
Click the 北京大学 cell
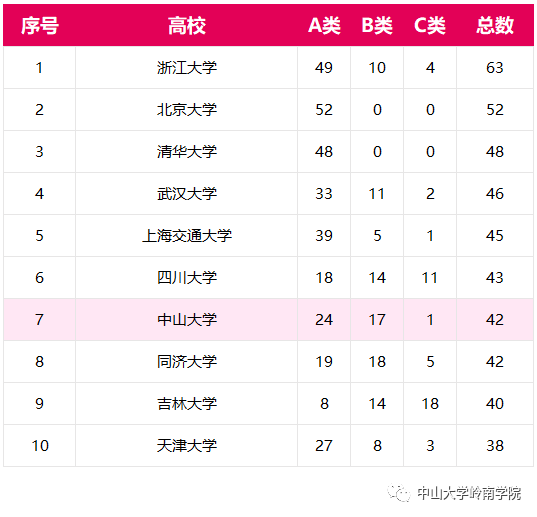coord(187,110)
